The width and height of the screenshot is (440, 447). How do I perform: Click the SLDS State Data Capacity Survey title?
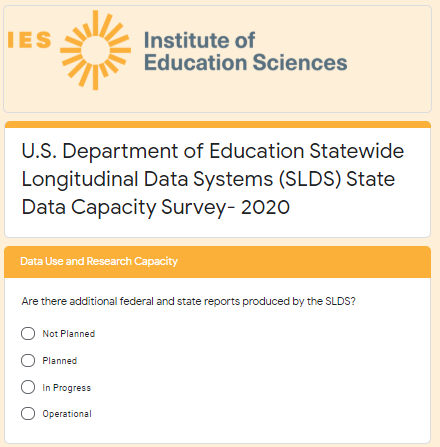pos(213,179)
